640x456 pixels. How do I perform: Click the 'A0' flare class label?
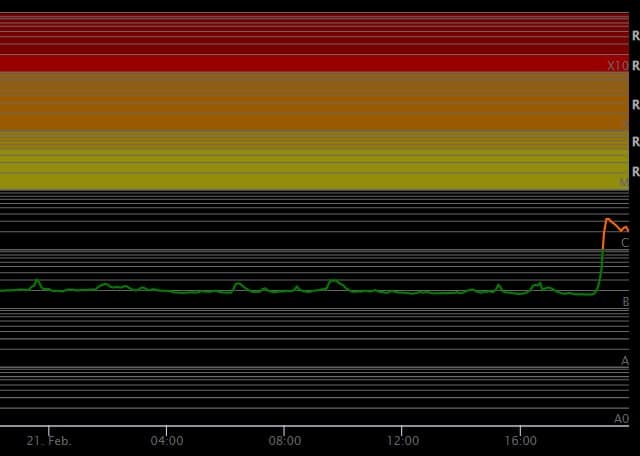click(x=622, y=419)
